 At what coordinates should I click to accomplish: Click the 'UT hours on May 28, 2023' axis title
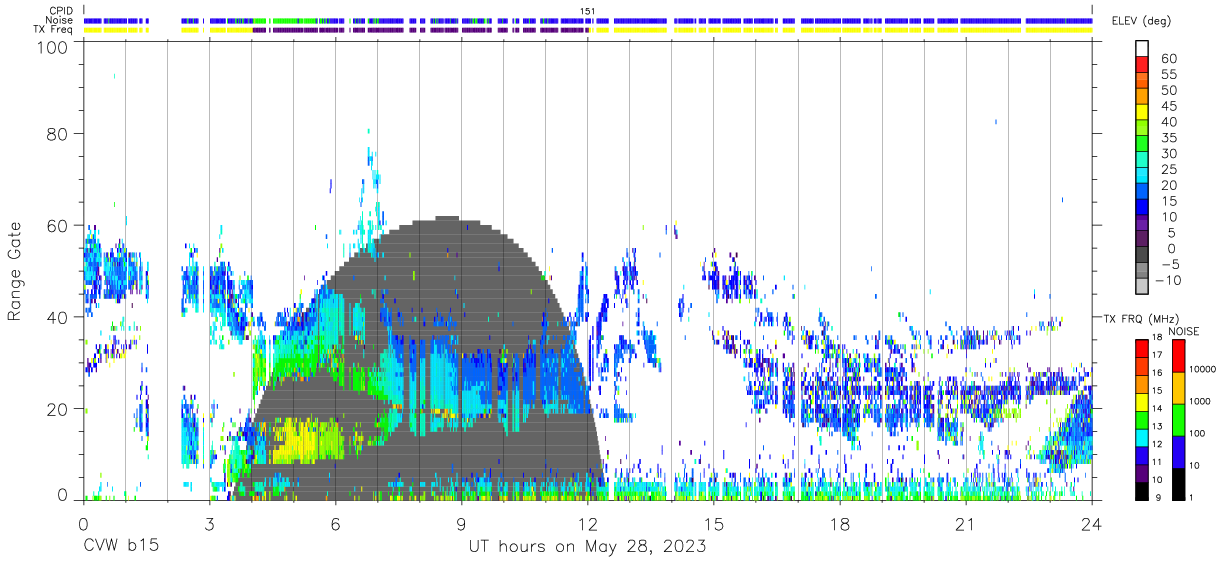click(588, 547)
